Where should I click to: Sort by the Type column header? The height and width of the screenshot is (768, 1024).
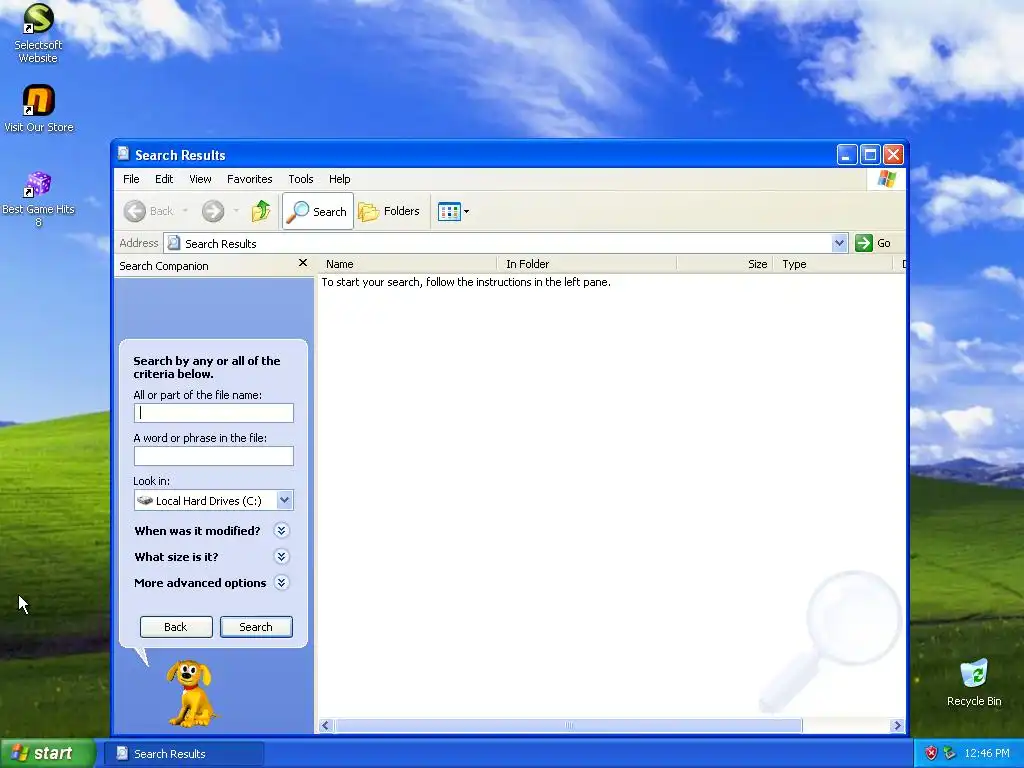tap(833, 264)
